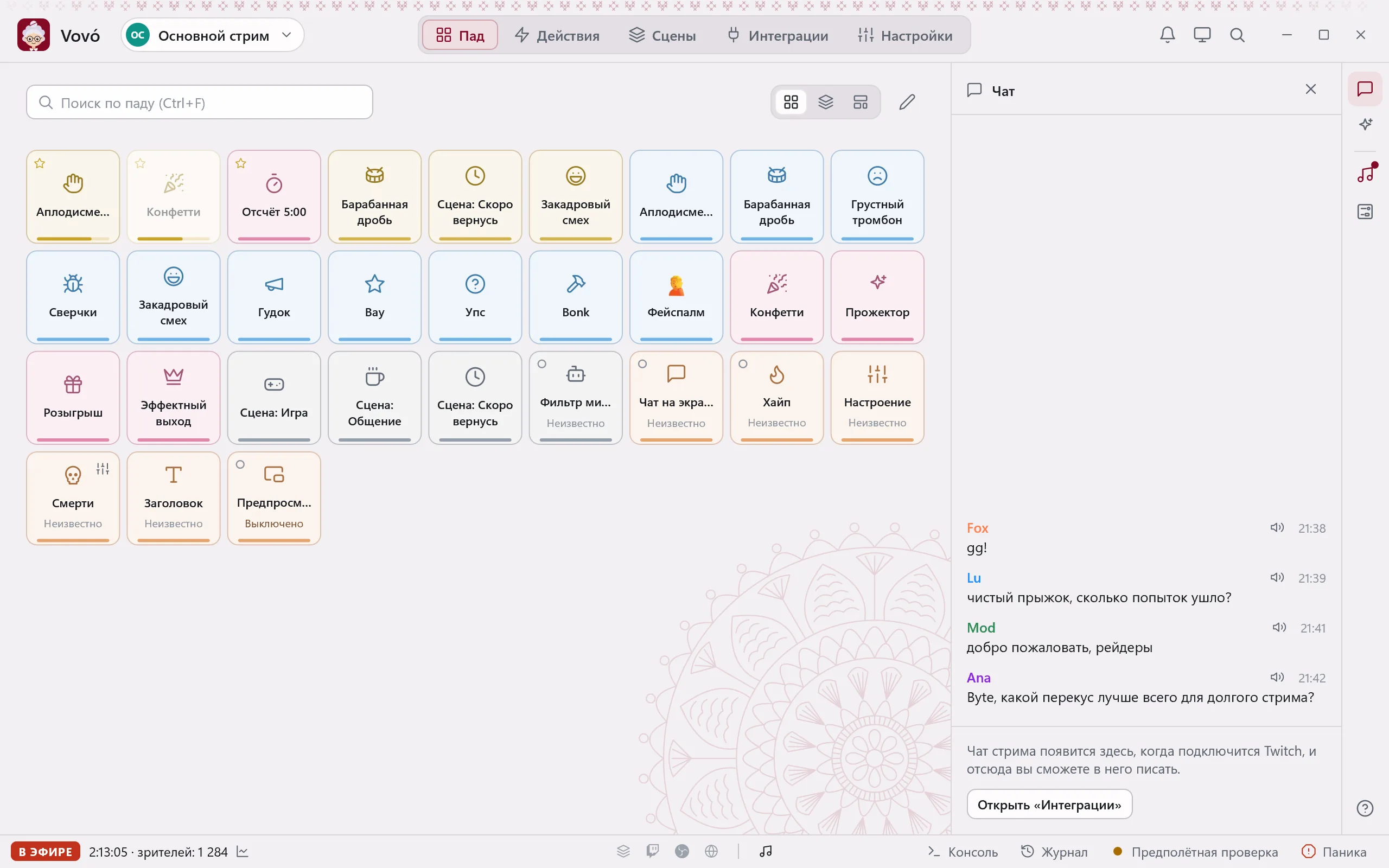Open the Настройки tab
Image resolution: width=1389 pixels, height=868 pixels.
(x=905, y=35)
